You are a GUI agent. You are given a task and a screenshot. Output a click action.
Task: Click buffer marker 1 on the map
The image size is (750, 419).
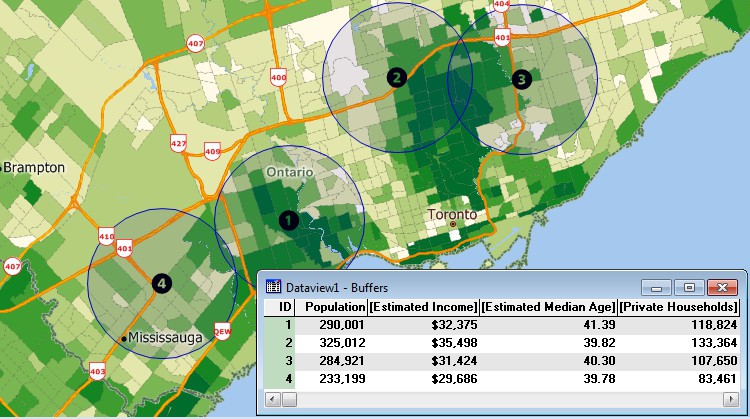pos(287,219)
